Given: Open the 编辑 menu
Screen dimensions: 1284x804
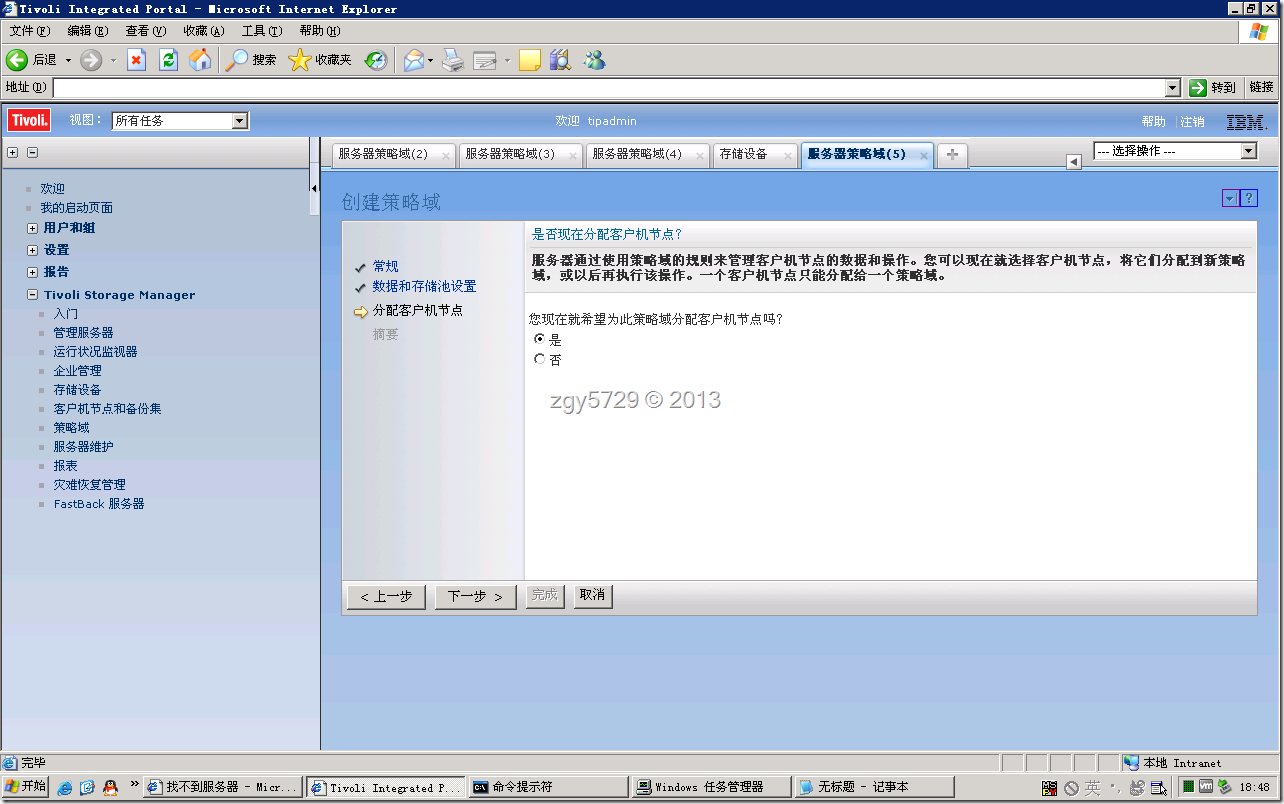Looking at the screenshot, I should [x=87, y=31].
